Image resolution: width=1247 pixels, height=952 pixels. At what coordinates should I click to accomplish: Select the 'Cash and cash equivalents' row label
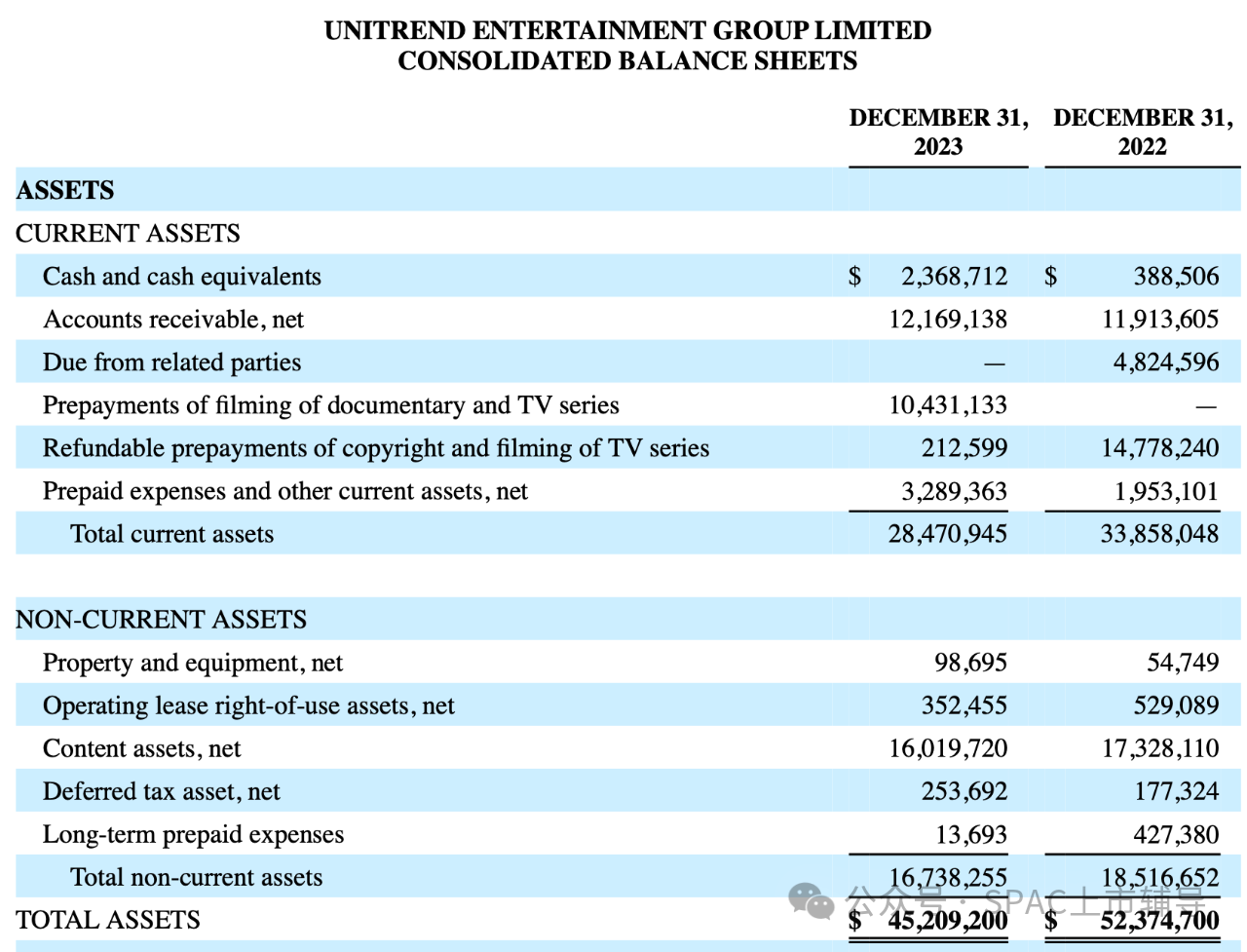click(182, 277)
